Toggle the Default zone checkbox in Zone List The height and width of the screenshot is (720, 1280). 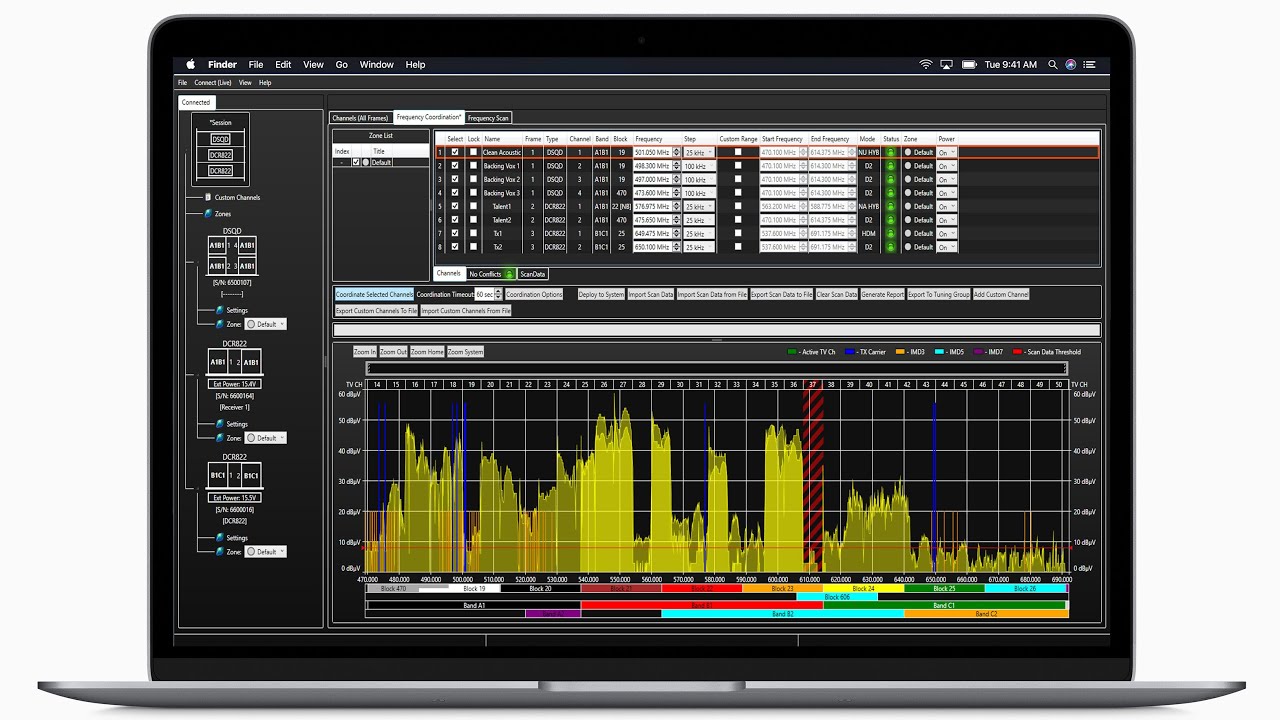tap(355, 162)
